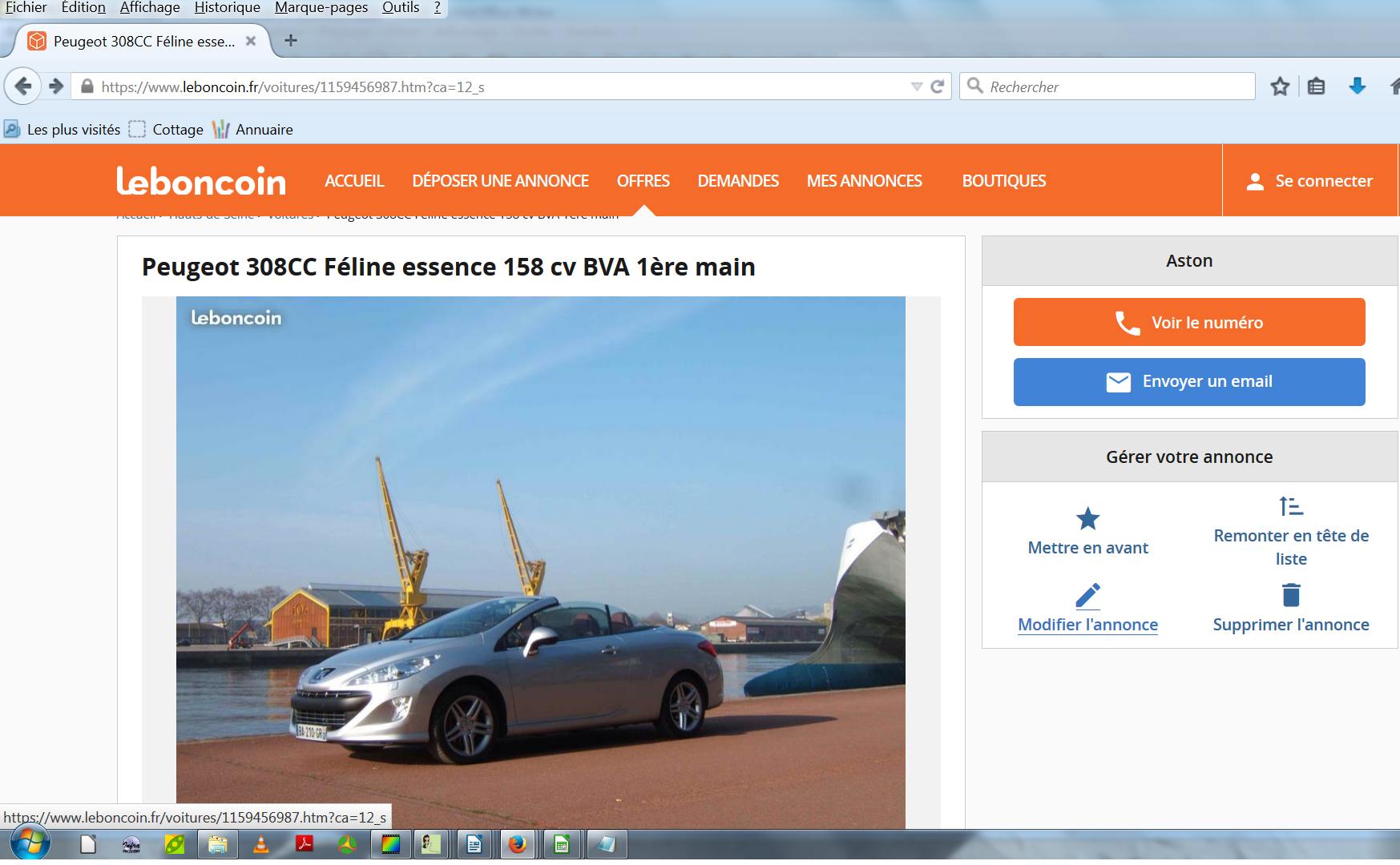Open the URL history dropdown arrow
1400x865 pixels.
click(x=917, y=86)
